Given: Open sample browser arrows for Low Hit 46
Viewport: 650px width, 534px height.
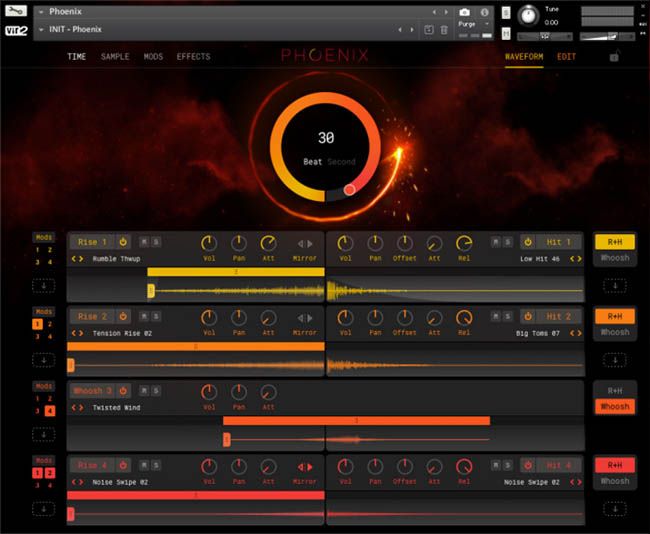Looking at the screenshot, I should pos(575,259).
